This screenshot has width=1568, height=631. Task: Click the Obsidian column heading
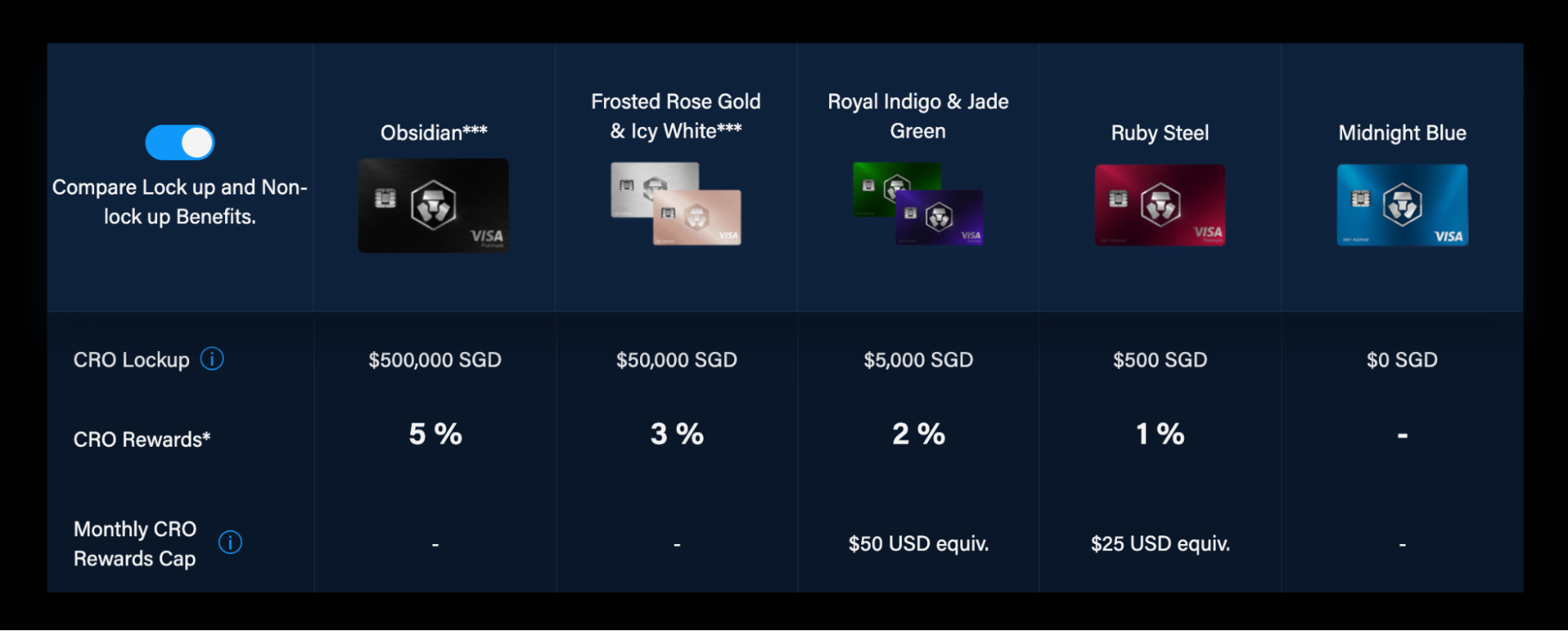(434, 132)
